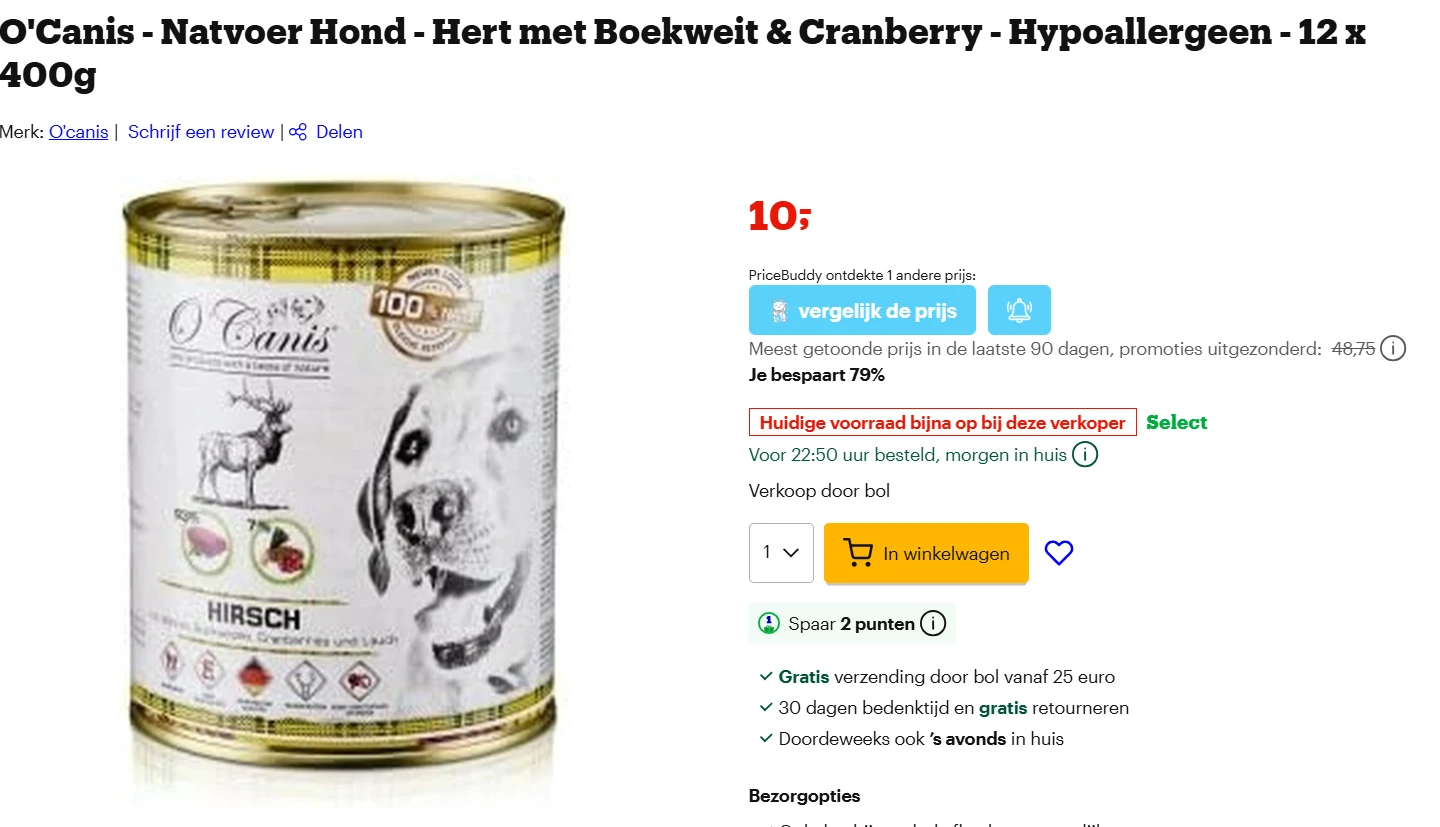1440x827 pixels.
Task: Click the red 10 price
Action: [x=780, y=216]
